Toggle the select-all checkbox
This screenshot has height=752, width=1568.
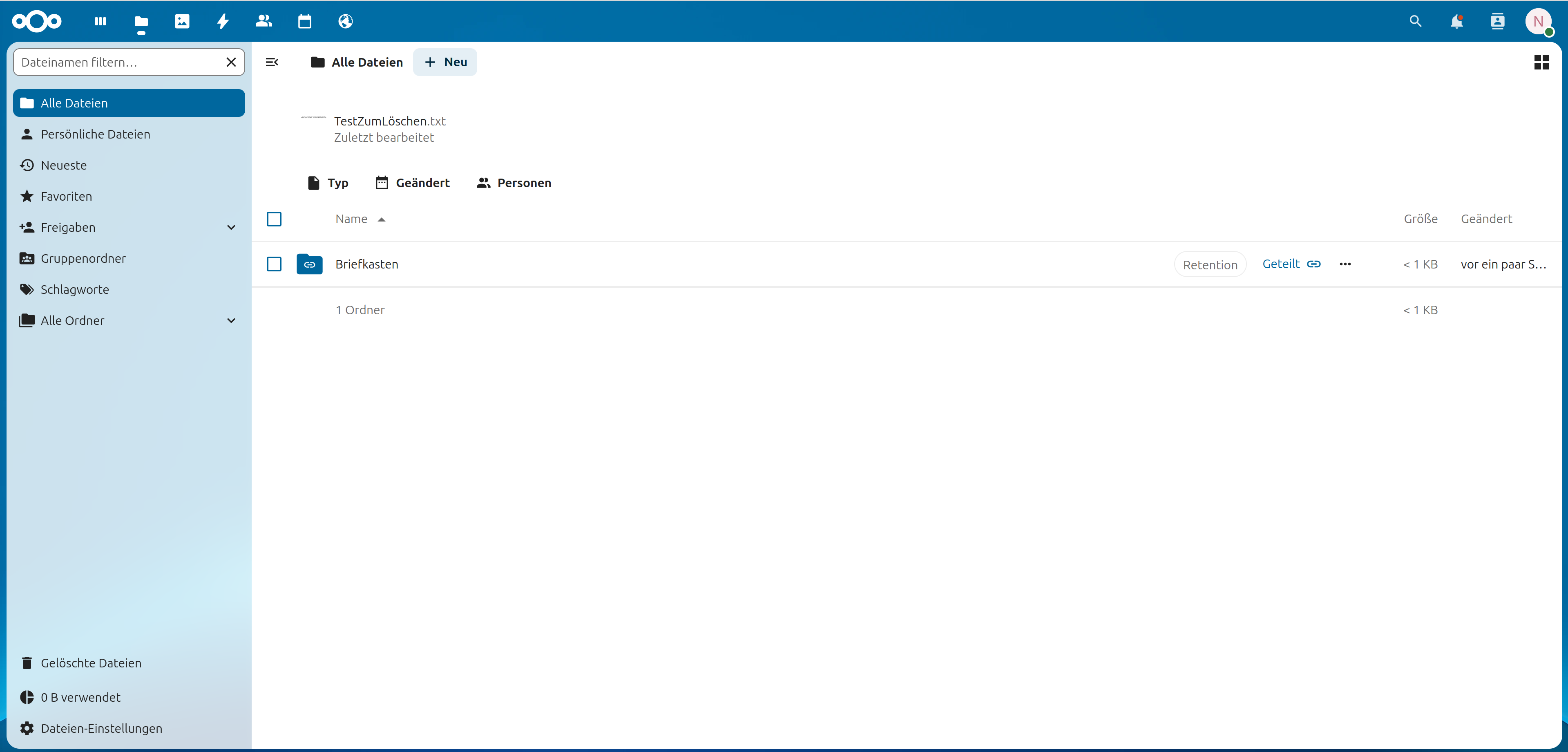pos(274,219)
